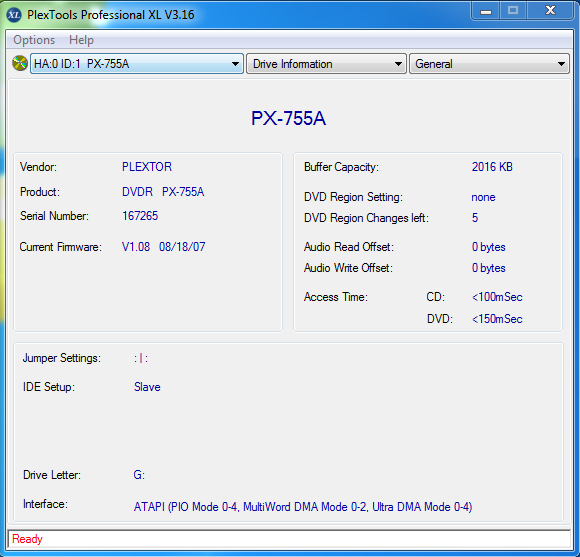Click the PlexTools XL title bar icon

coord(14,15)
